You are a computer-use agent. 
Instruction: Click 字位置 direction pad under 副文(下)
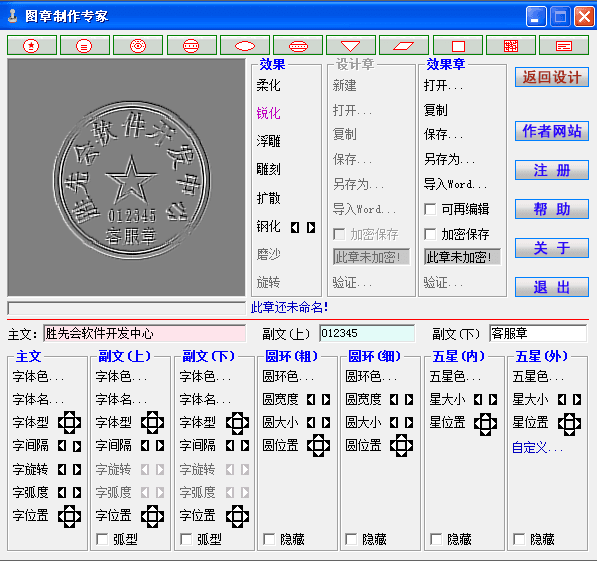237,516
